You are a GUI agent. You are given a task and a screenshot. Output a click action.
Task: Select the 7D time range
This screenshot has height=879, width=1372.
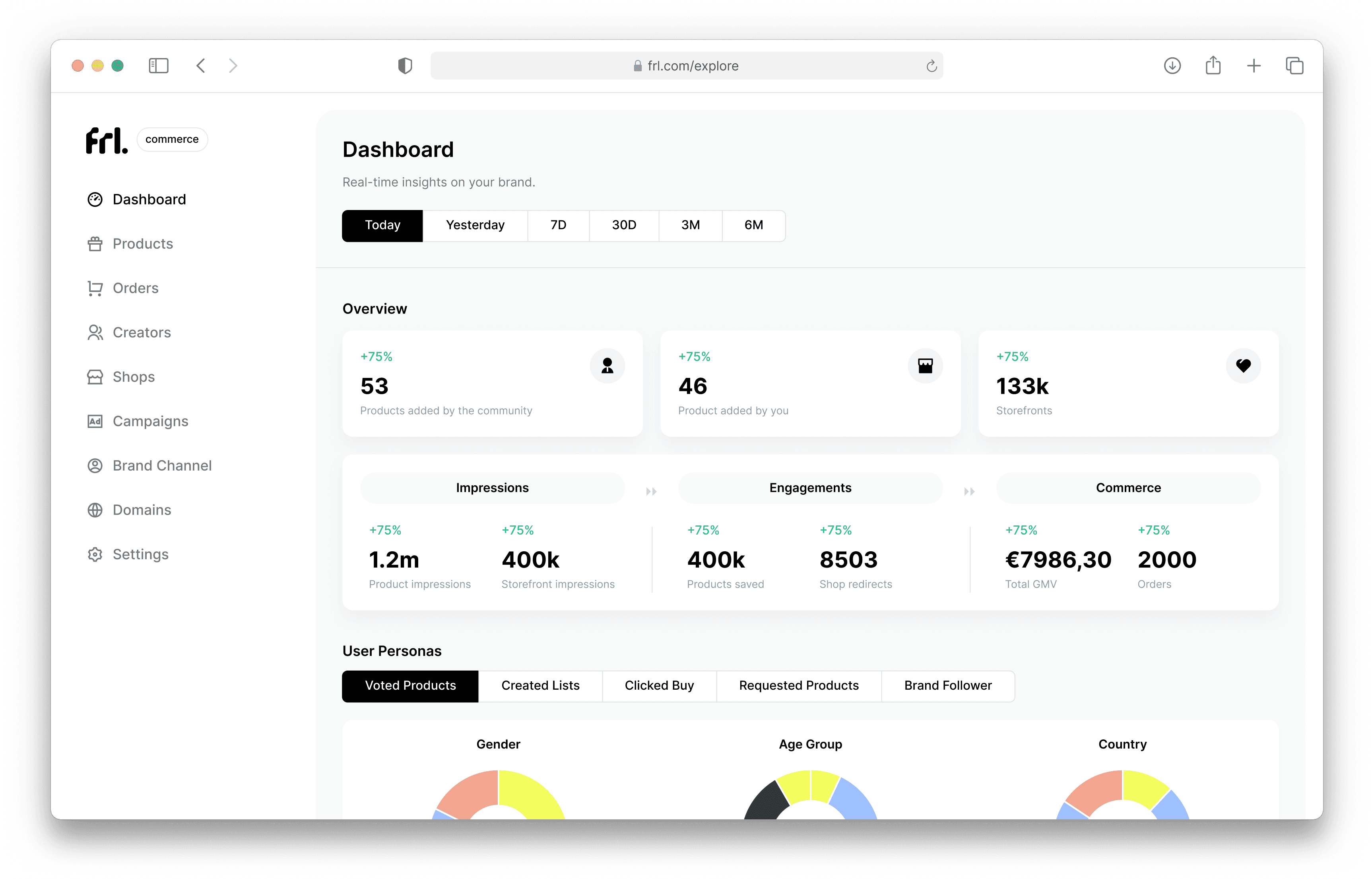(559, 226)
